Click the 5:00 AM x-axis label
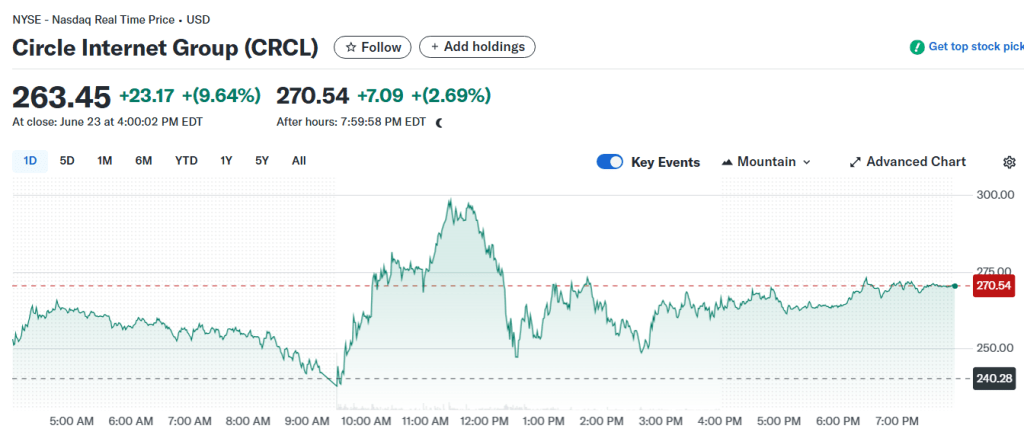 click(x=73, y=421)
